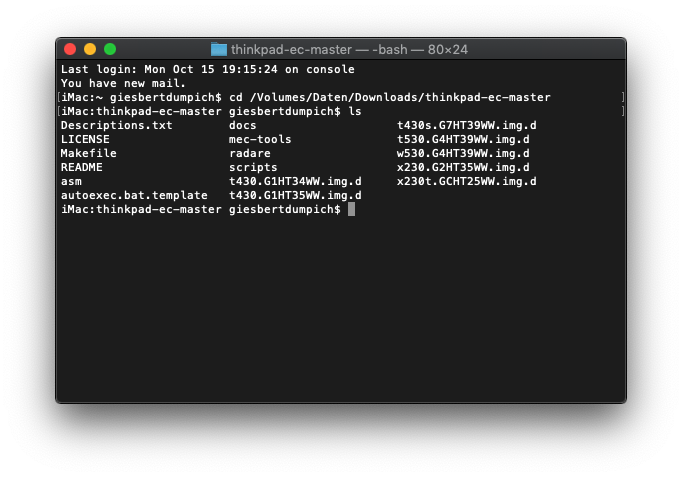
Task: Click the scripts directory name
Action: click(253, 167)
